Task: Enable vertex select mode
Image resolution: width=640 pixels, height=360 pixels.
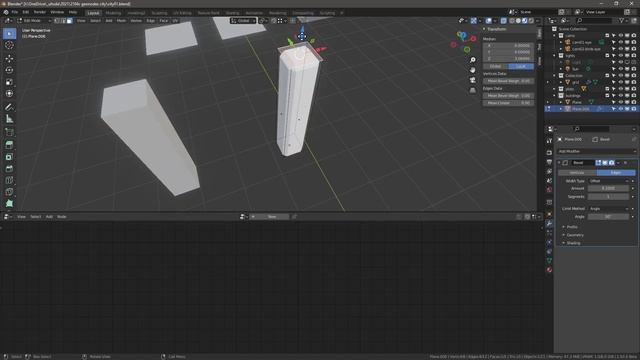Action: tap(57, 21)
